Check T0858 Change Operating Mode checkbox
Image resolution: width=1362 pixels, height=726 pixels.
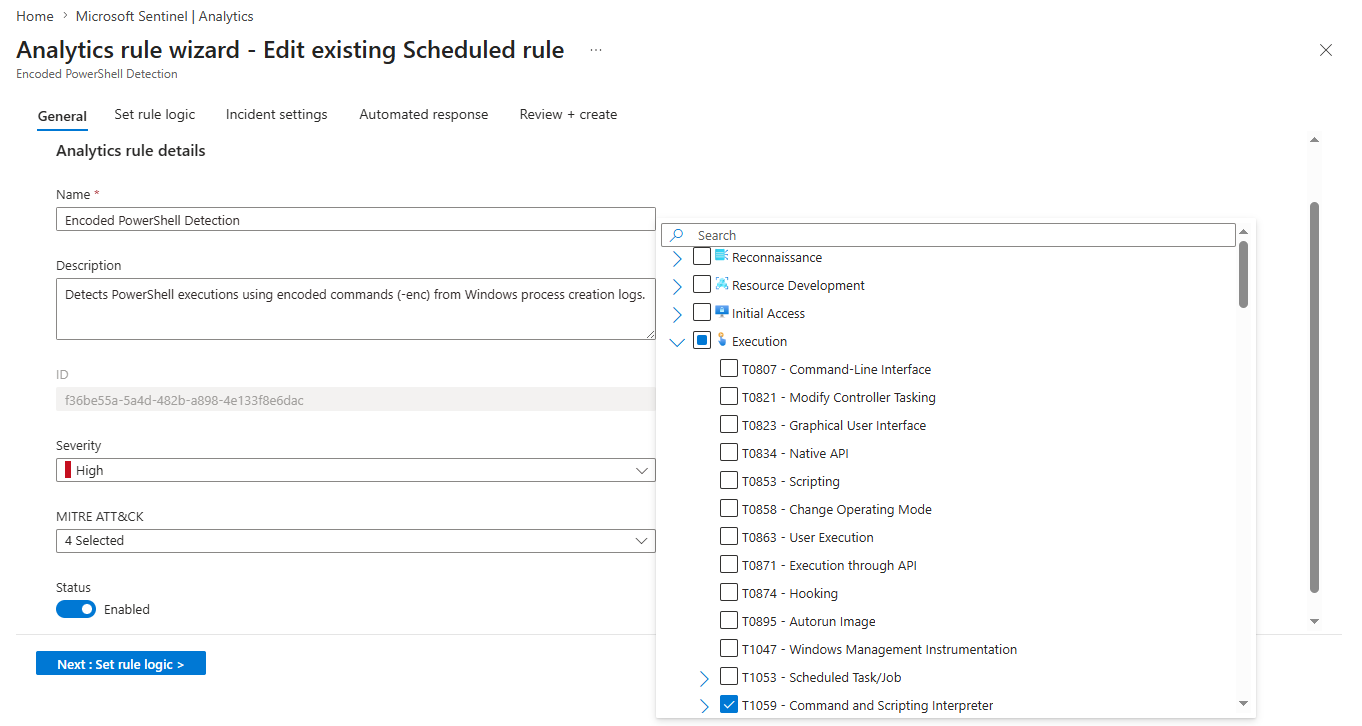click(729, 509)
